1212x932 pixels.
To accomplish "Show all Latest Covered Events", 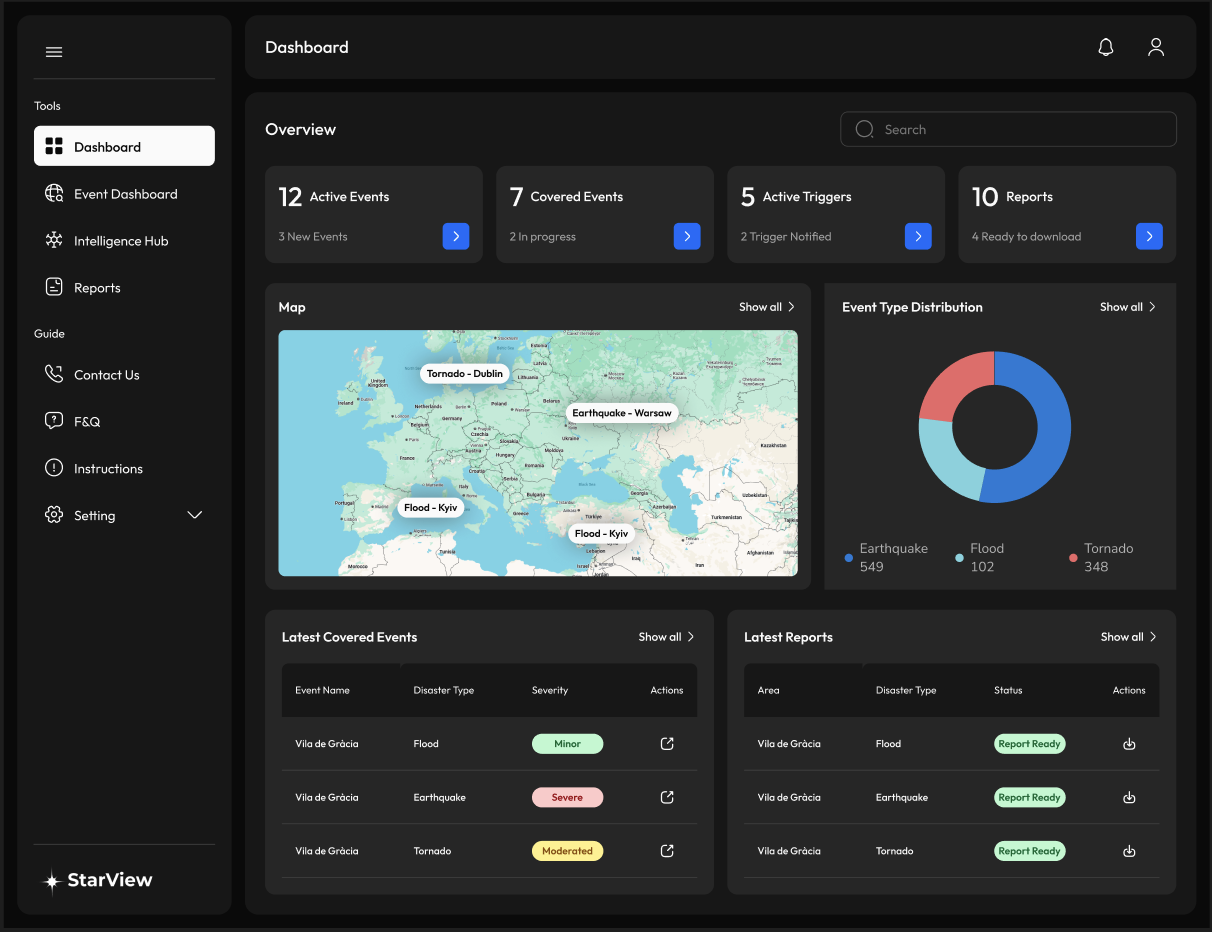I will 666,637.
